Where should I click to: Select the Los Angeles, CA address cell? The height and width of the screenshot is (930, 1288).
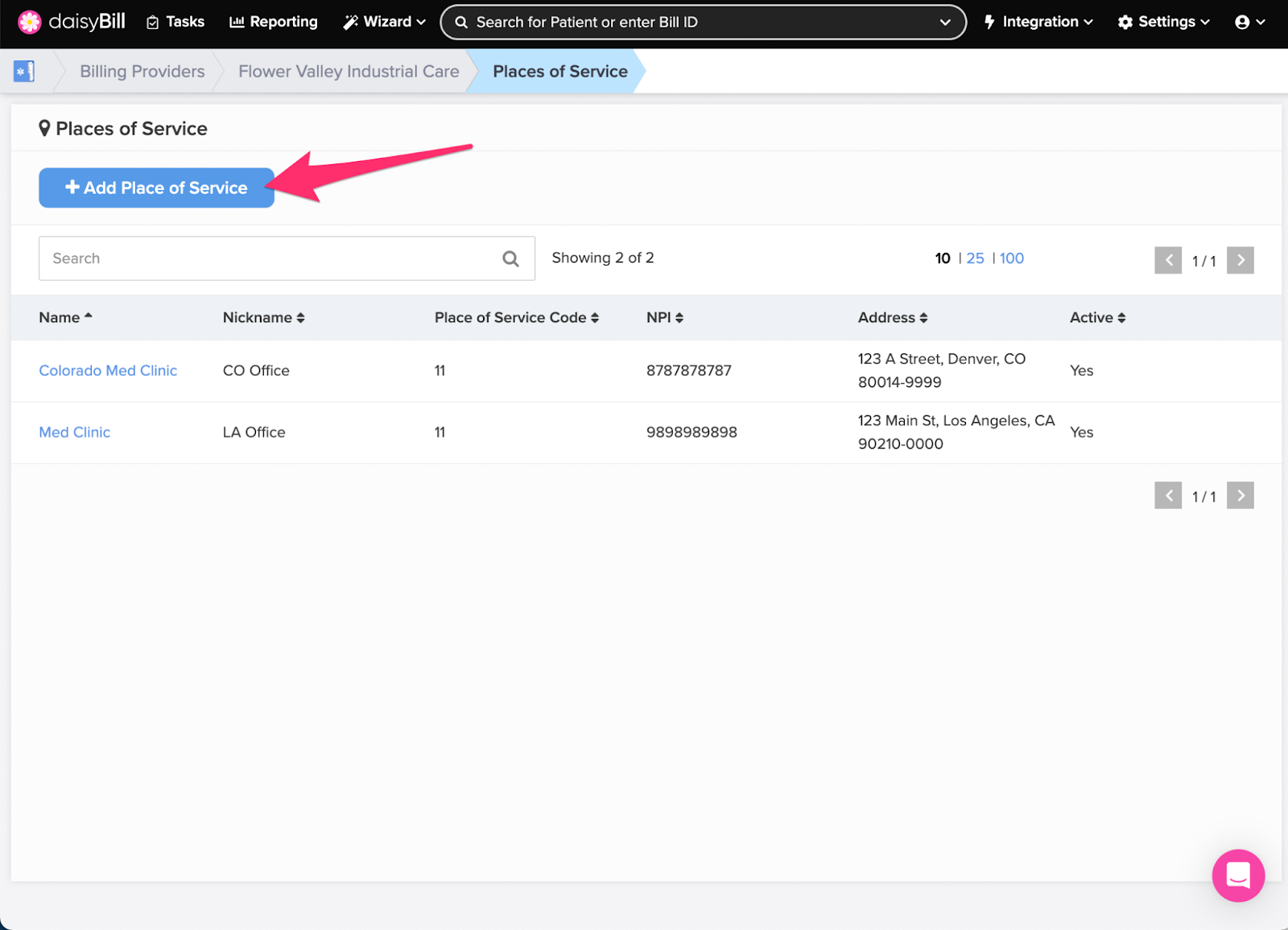click(956, 432)
